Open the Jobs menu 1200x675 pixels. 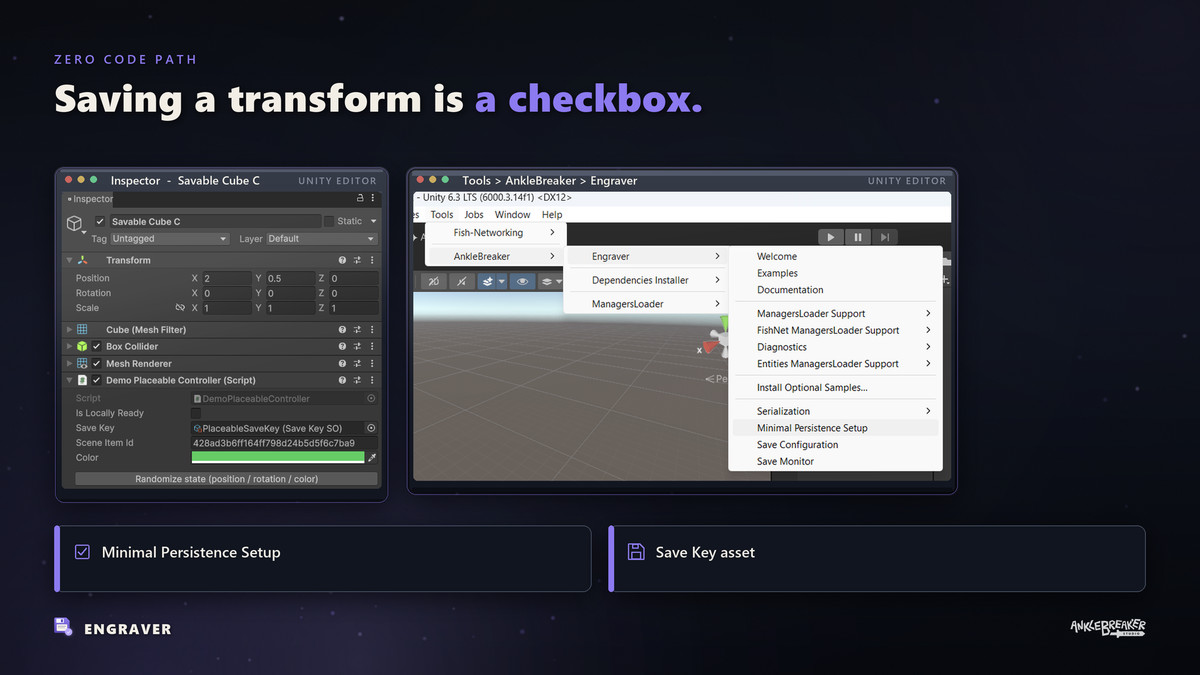(474, 214)
